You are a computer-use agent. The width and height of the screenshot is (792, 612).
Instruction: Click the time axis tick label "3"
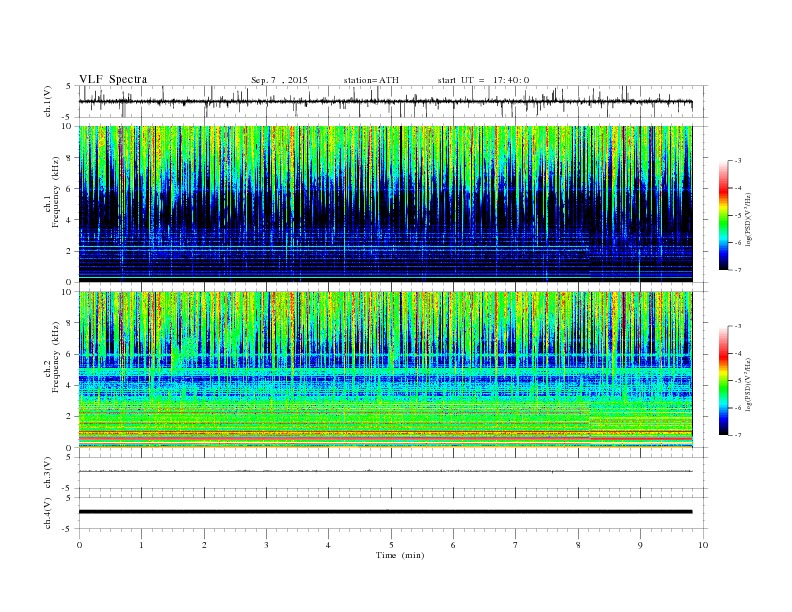click(266, 545)
